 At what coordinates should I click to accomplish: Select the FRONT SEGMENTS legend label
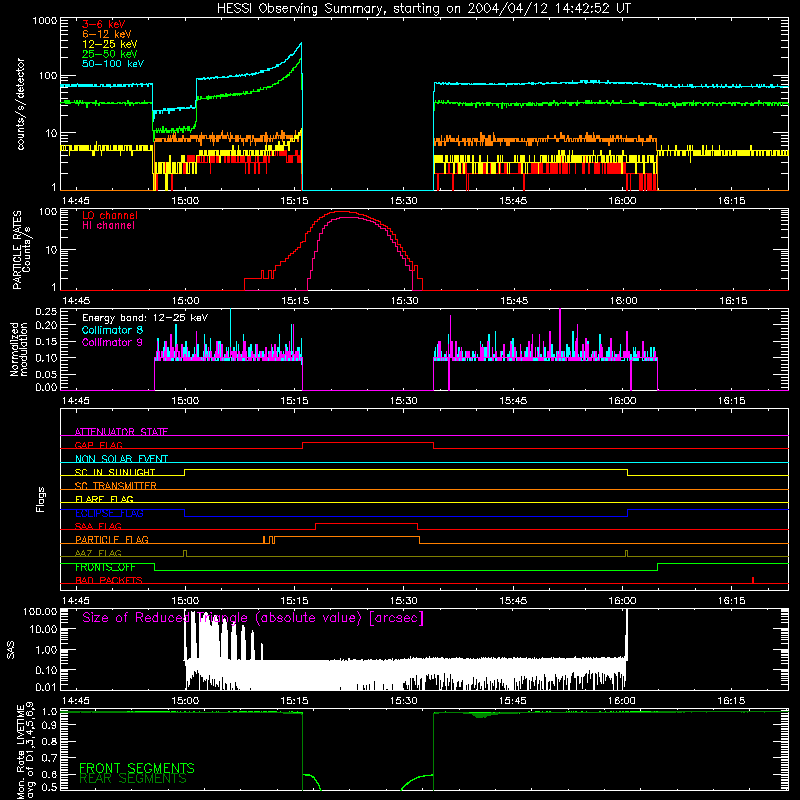coord(137,768)
